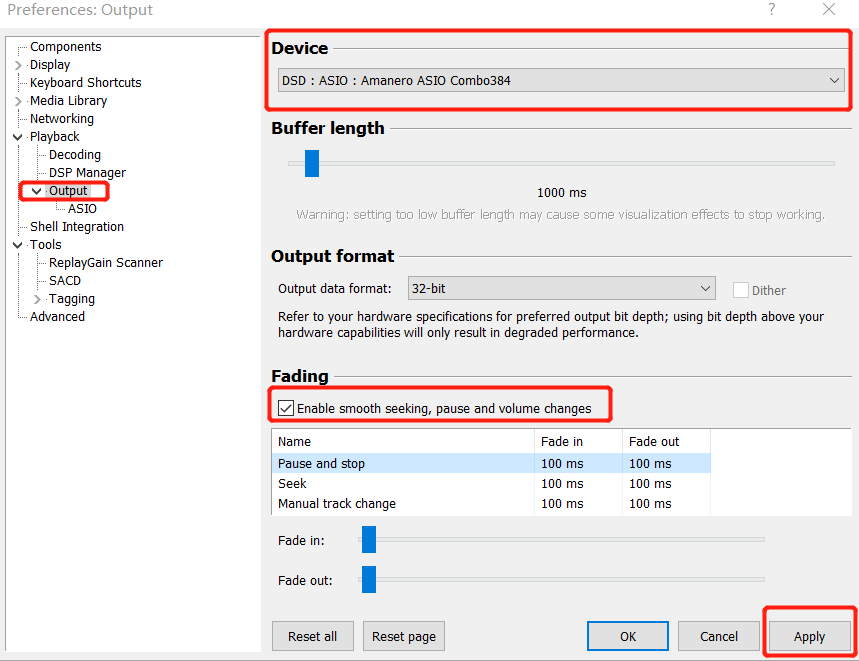Toggle the Dither checkbox
Image resolution: width=859 pixels, height=661 pixels.
coord(741,290)
